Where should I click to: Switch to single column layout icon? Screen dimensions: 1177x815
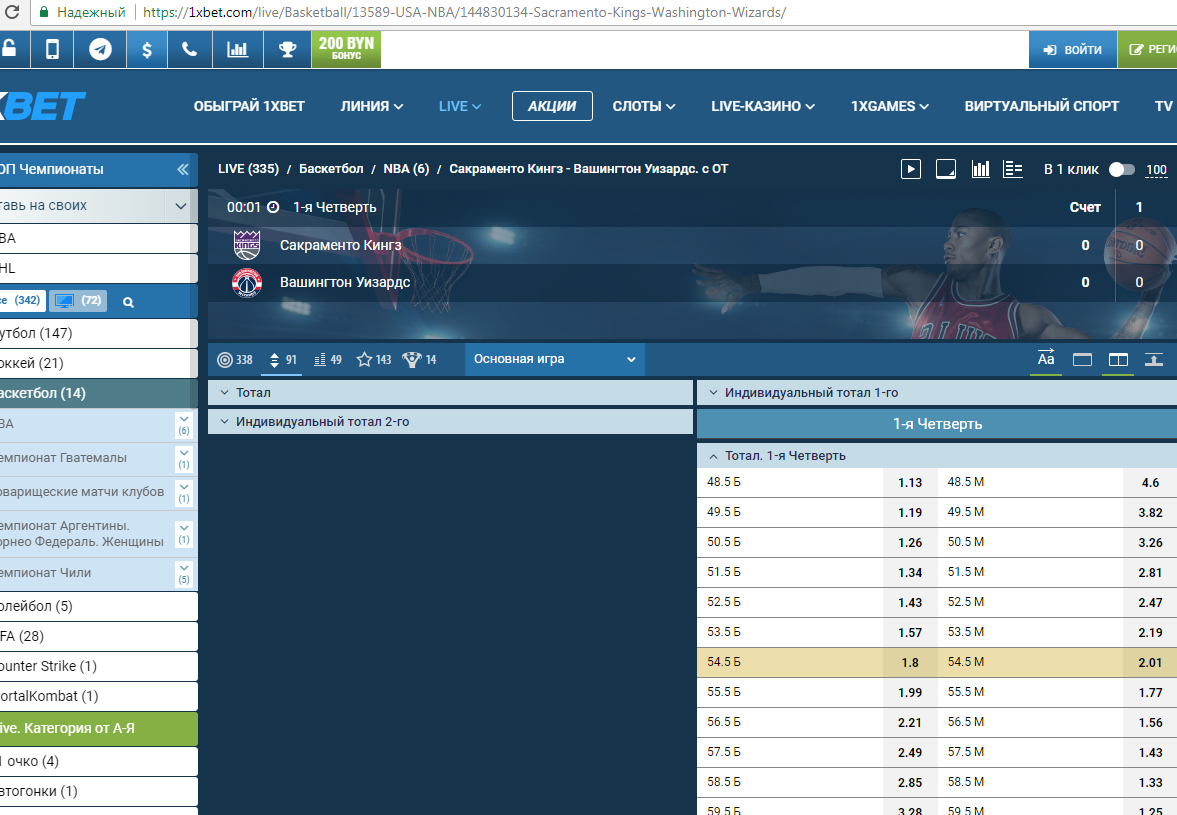click(x=1082, y=359)
